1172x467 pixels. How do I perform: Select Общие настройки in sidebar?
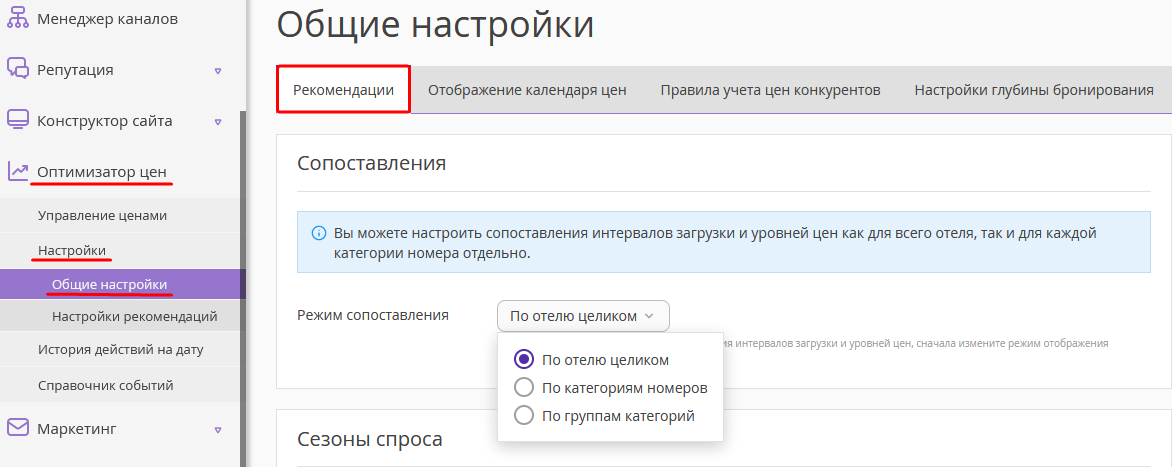(x=120, y=284)
